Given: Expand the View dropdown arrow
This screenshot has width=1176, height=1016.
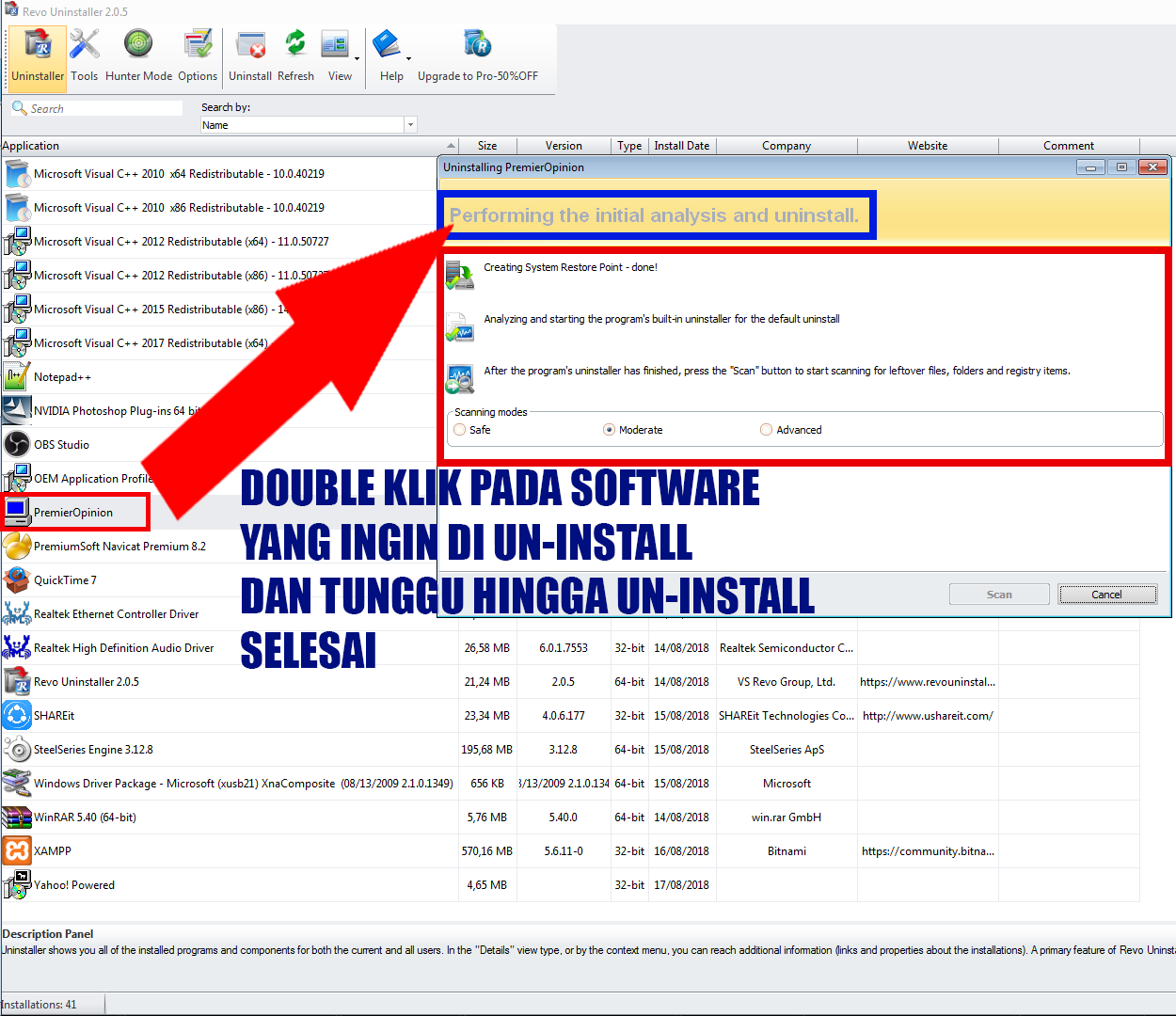Looking at the screenshot, I should pos(357,58).
